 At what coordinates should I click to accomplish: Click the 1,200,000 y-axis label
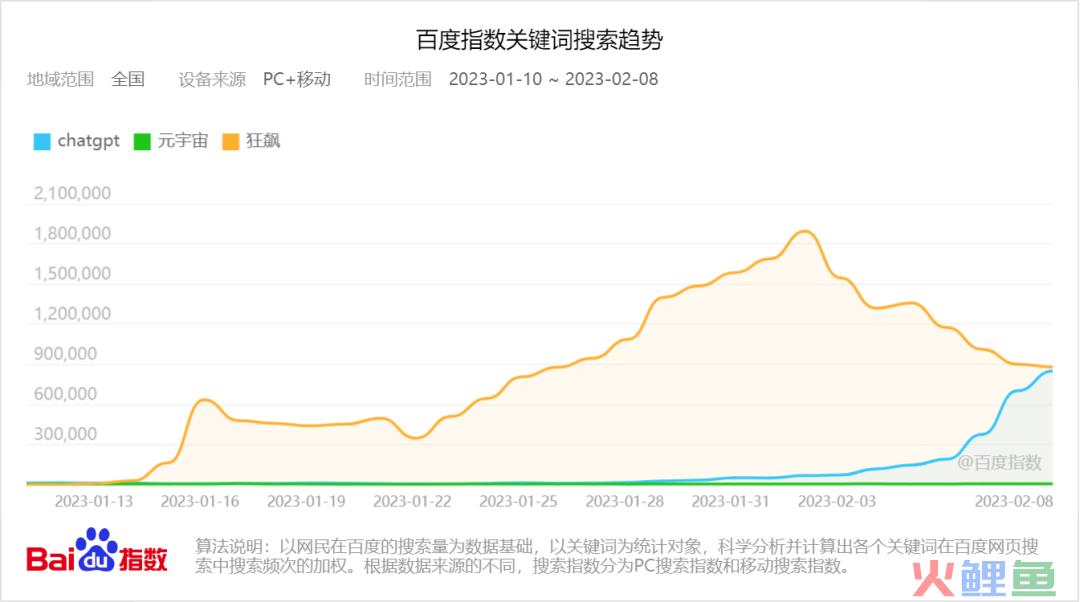coord(72,313)
